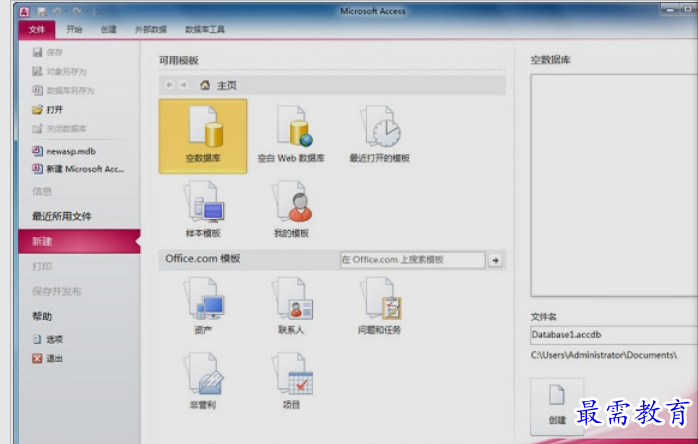The width and height of the screenshot is (698, 444).
Task: Switch to the 外部数据 ribbon tab
Action: click(x=151, y=29)
